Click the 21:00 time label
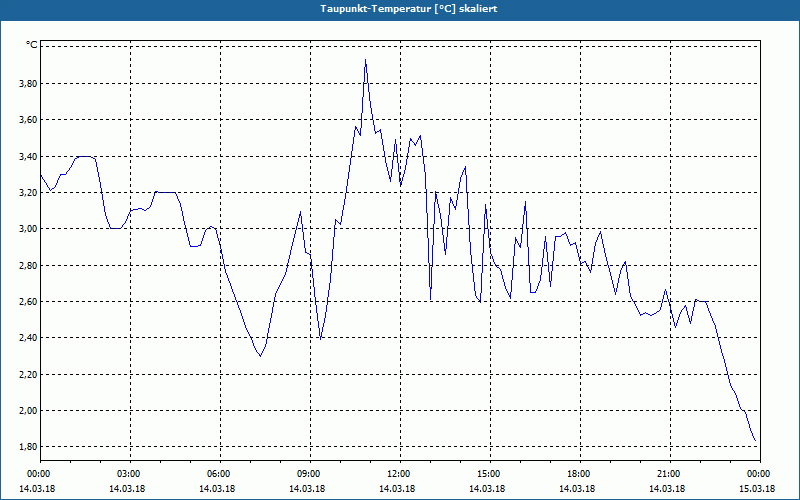The height and width of the screenshot is (500, 800). [x=670, y=474]
